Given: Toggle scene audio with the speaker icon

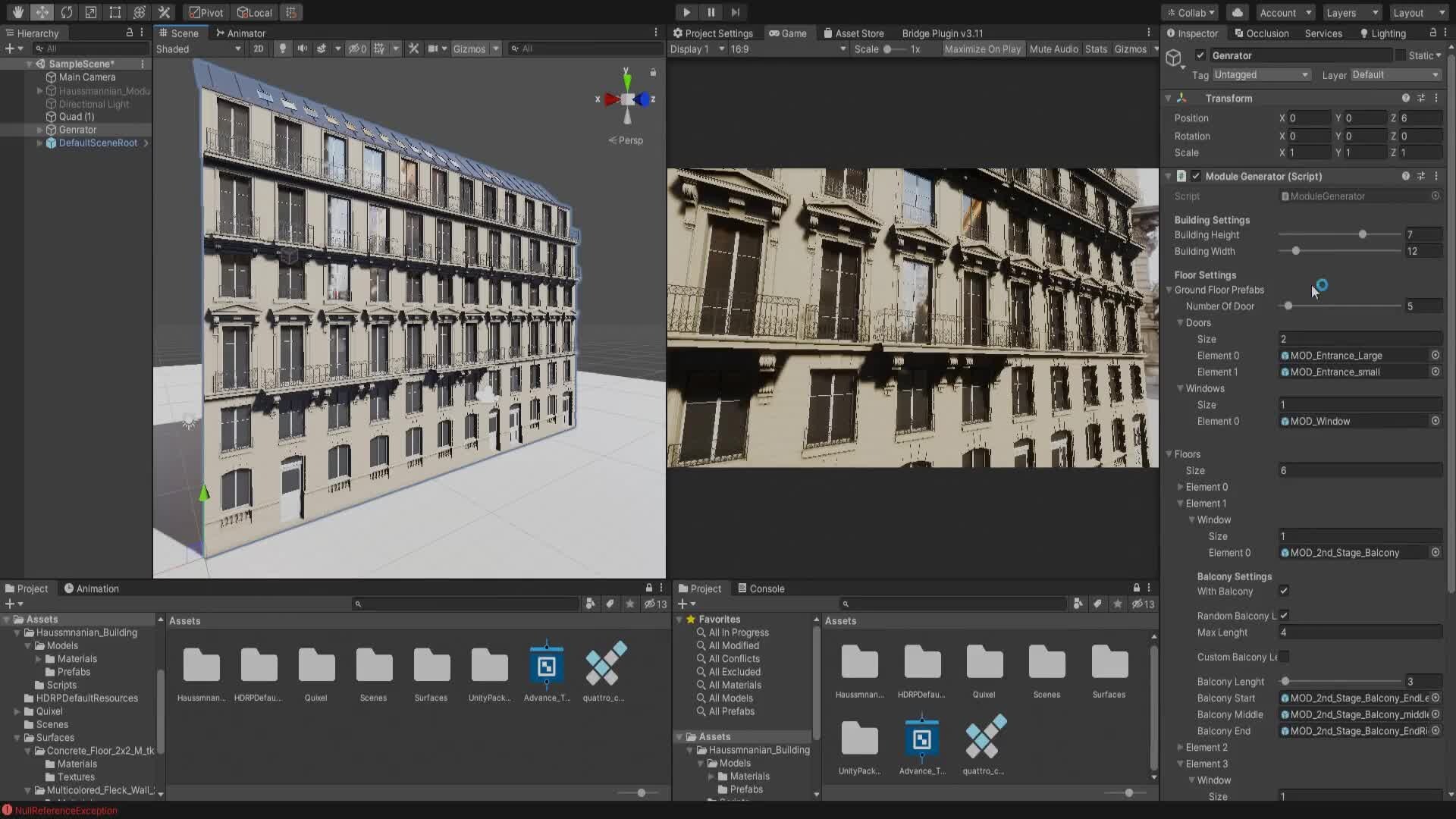Looking at the screenshot, I should 303,49.
